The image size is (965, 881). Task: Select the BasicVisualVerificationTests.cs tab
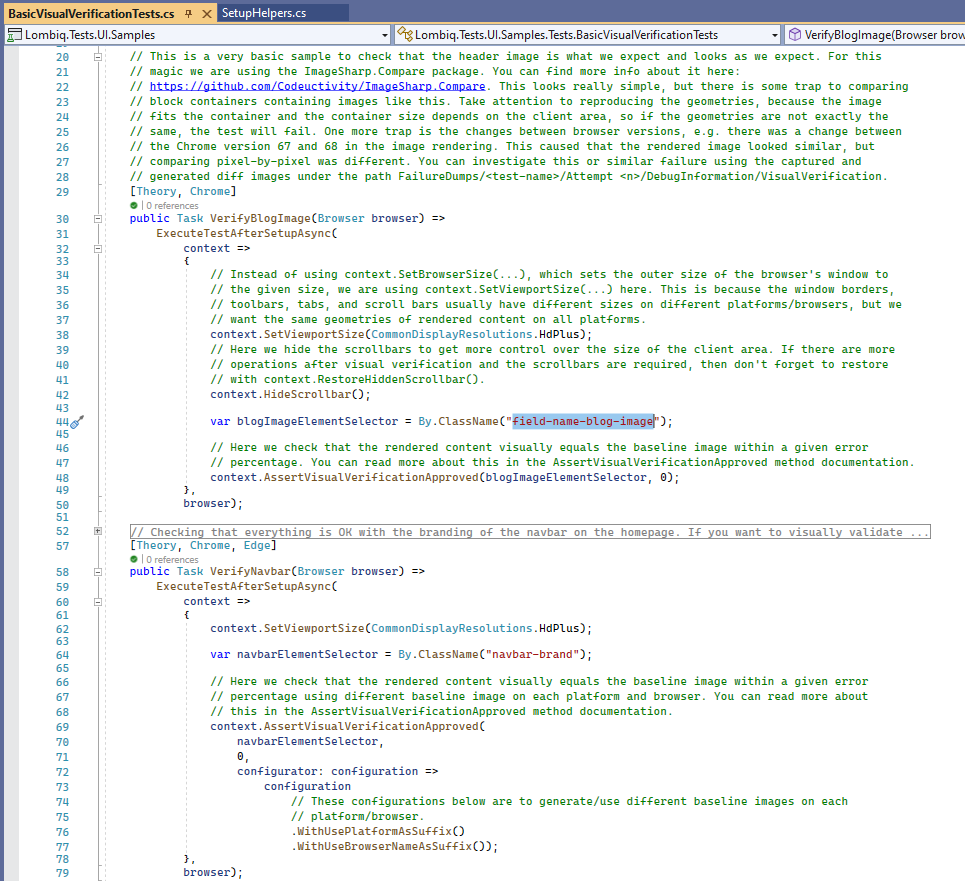point(91,14)
